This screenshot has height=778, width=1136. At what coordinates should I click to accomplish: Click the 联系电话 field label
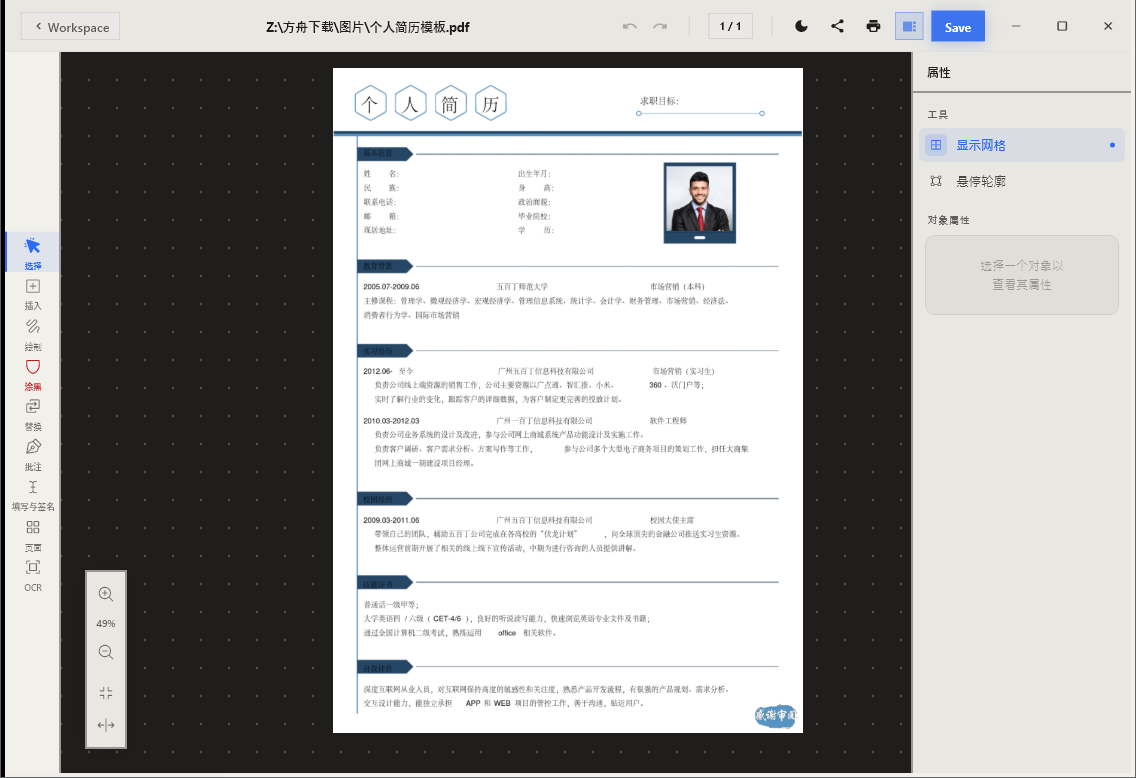pos(380,202)
